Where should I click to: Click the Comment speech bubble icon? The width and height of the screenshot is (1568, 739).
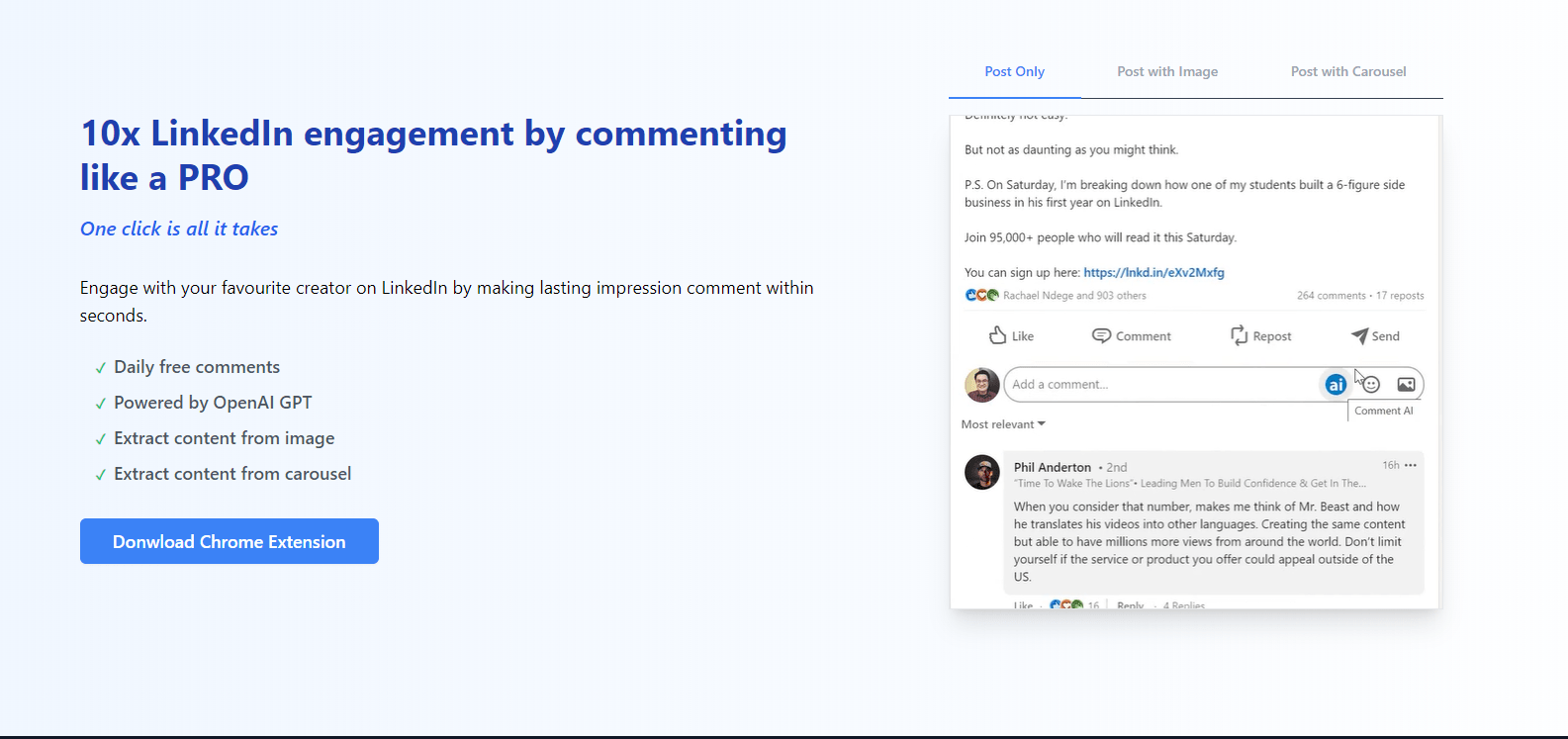tap(1101, 335)
